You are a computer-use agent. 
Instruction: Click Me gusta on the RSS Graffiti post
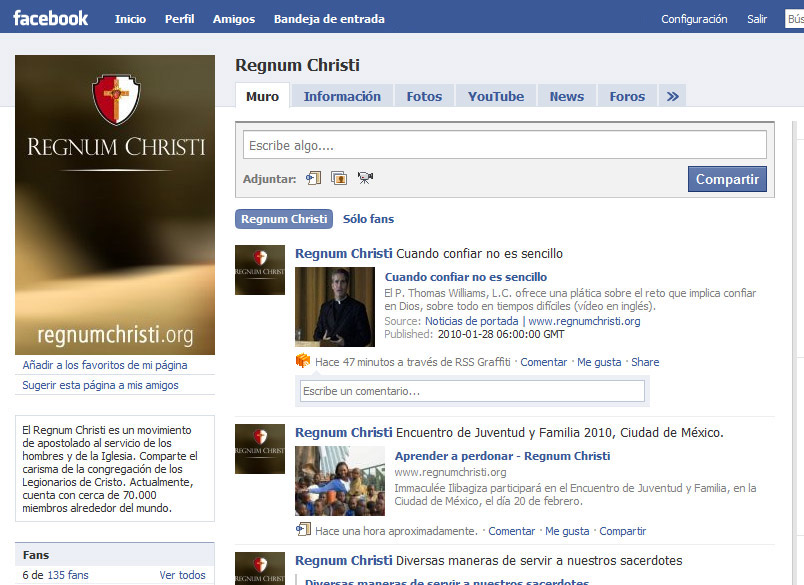click(x=599, y=362)
